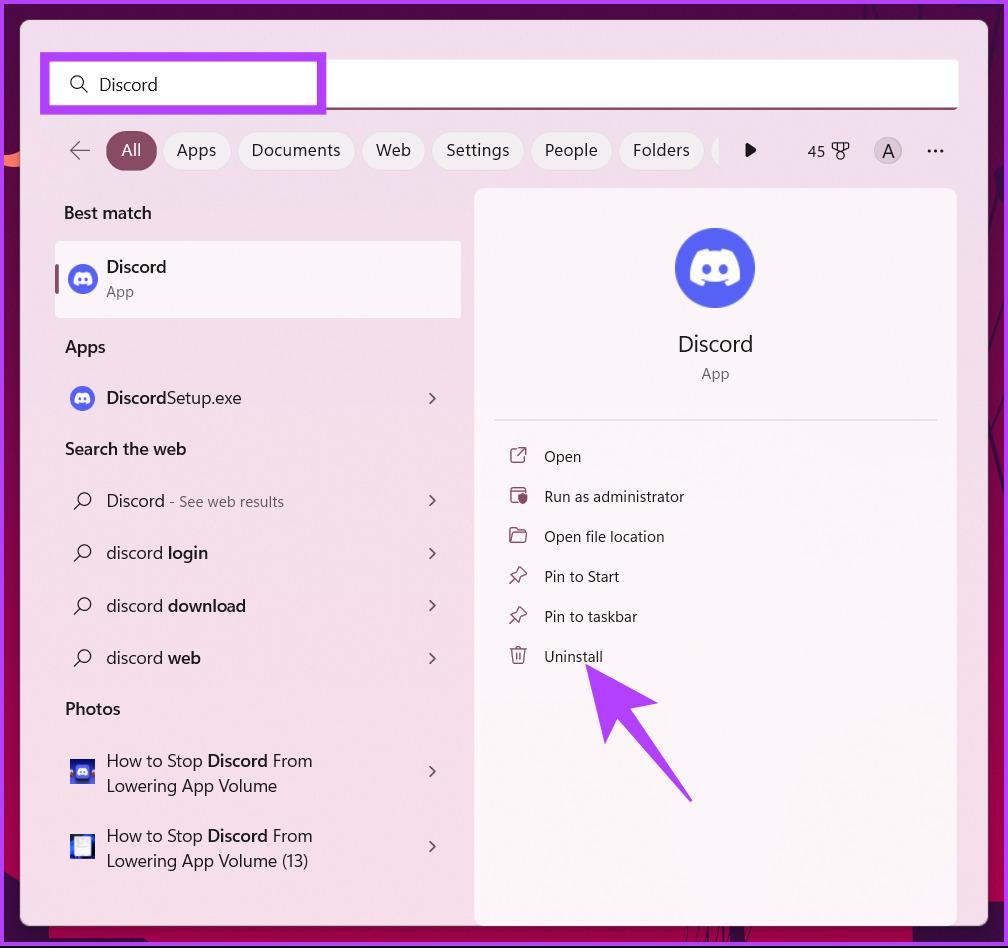Click the Run as administrator shield icon

[518, 496]
